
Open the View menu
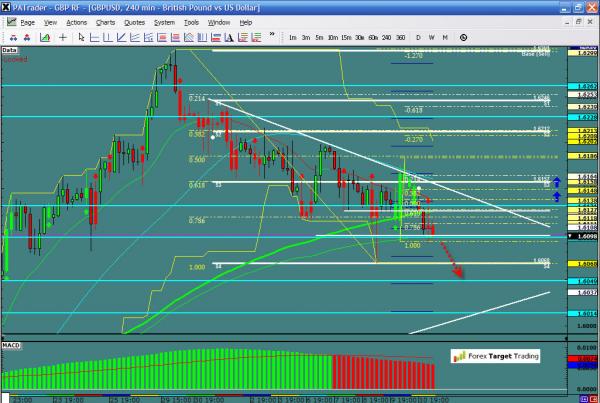pos(51,23)
